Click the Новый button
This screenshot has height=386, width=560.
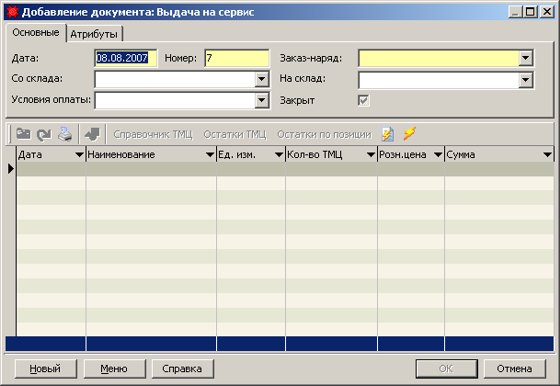[x=46, y=369]
